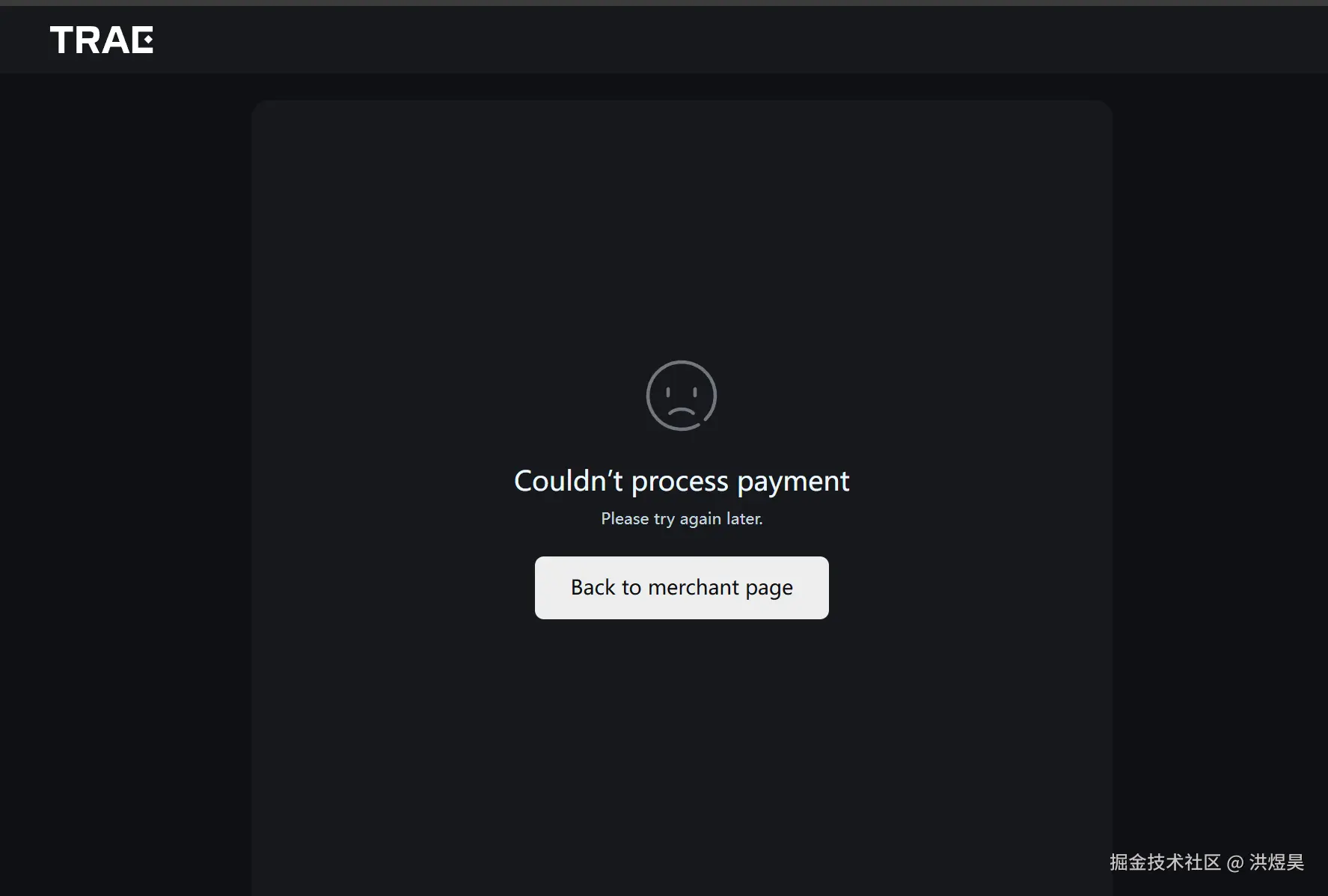Click the word merchant on the button
Screen dimensions: 1328x896
[x=694, y=587]
